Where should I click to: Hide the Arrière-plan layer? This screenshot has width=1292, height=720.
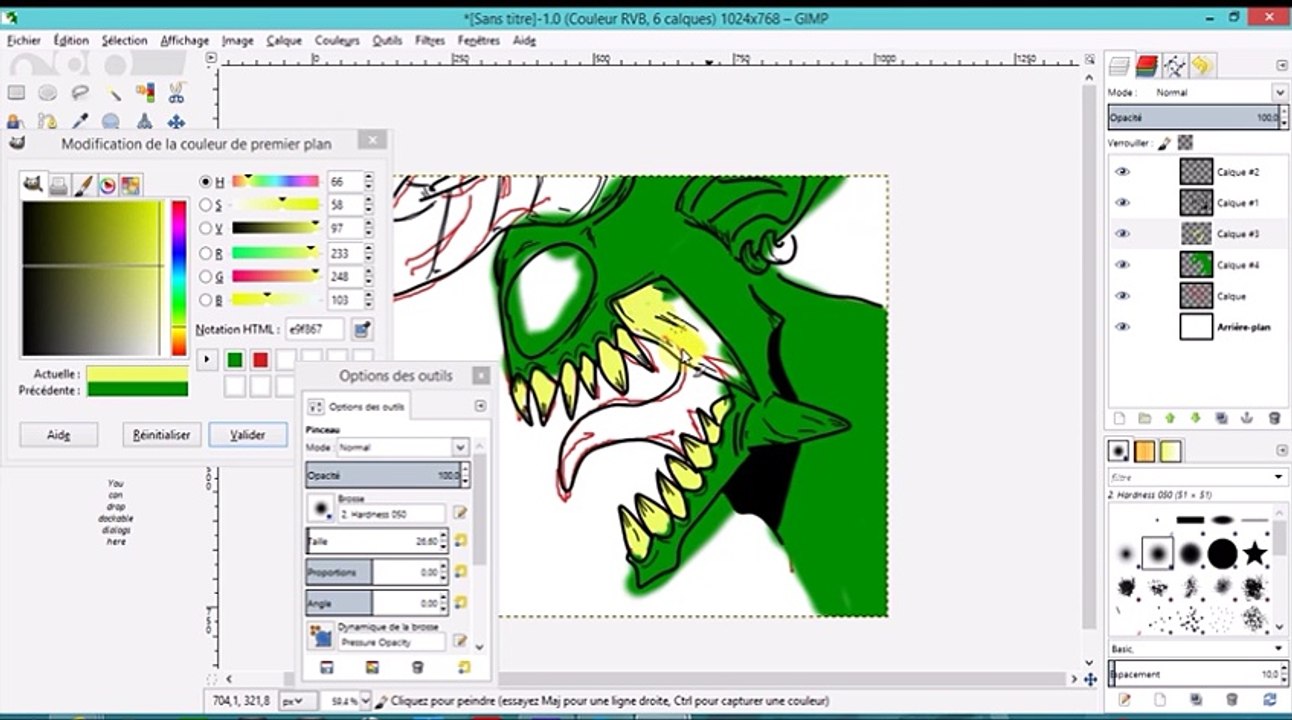(1122, 327)
